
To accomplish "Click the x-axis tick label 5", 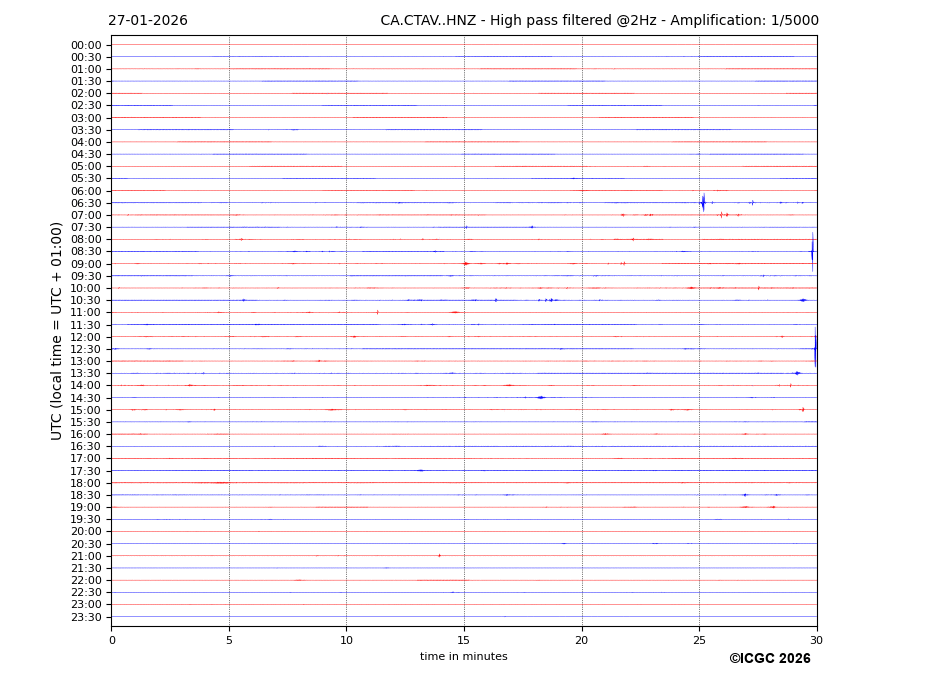I will pyautogui.click(x=229, y=640).
